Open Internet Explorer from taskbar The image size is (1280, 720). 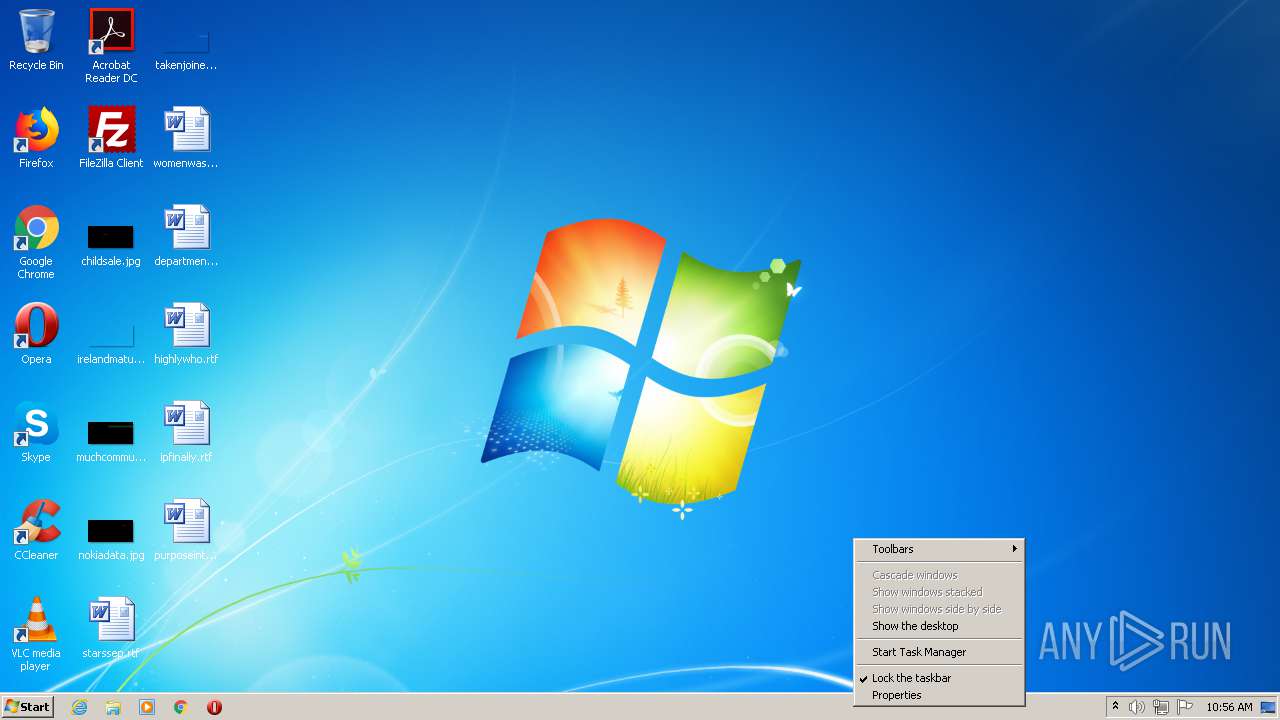pos(79,707)
